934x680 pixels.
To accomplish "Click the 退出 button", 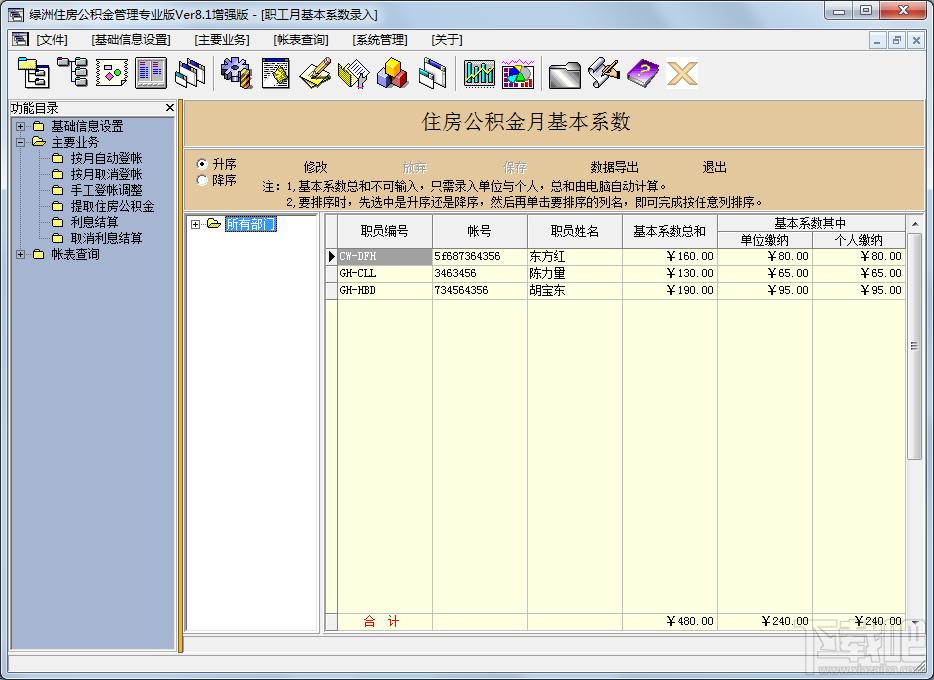I will (x=714, y=167).
